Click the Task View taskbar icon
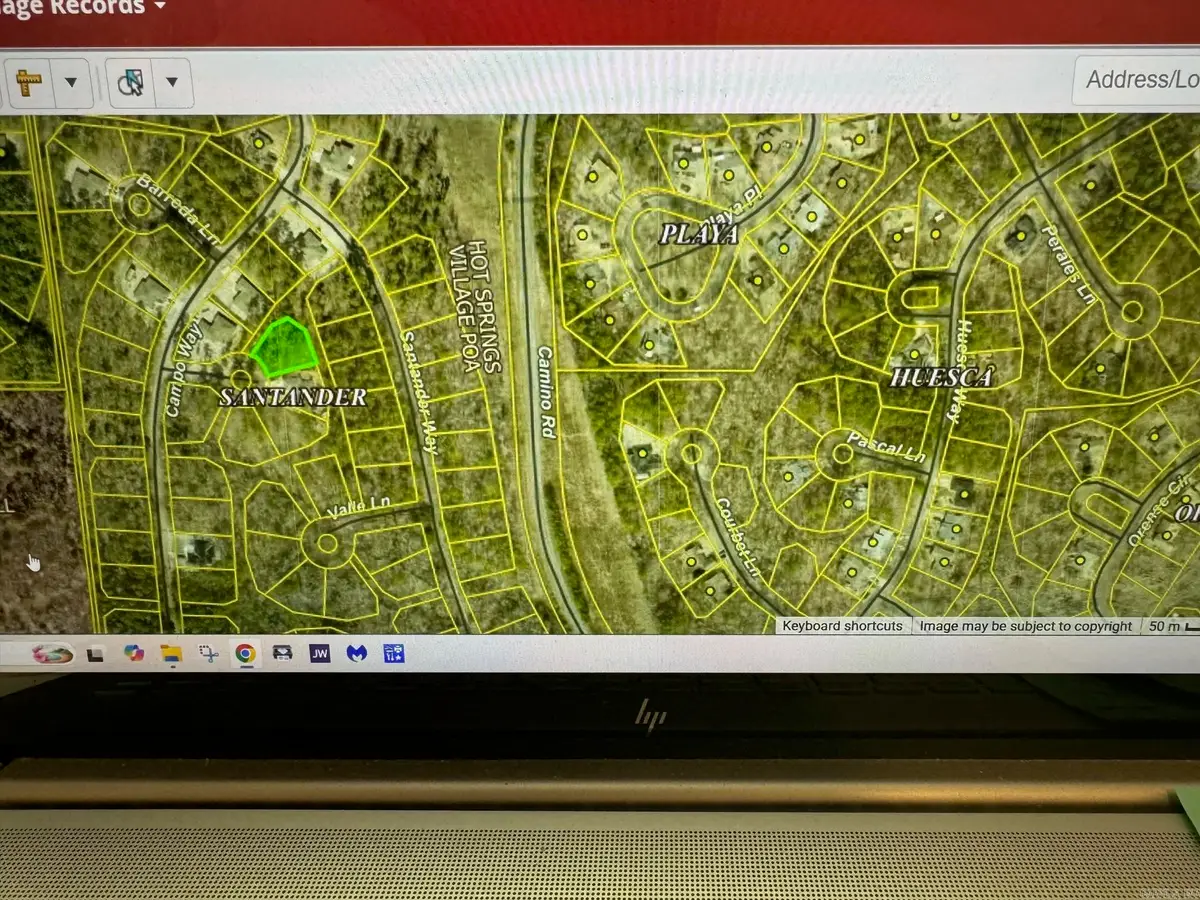The height and width of the screenshot is (900, 1200). click(x=95, y=654)
